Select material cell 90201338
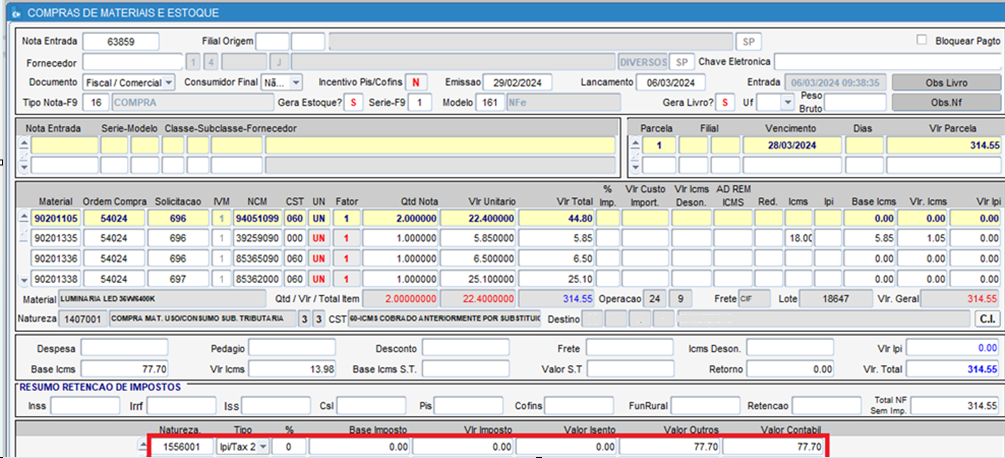The image size is (1005, 458). tap(56, 279)
